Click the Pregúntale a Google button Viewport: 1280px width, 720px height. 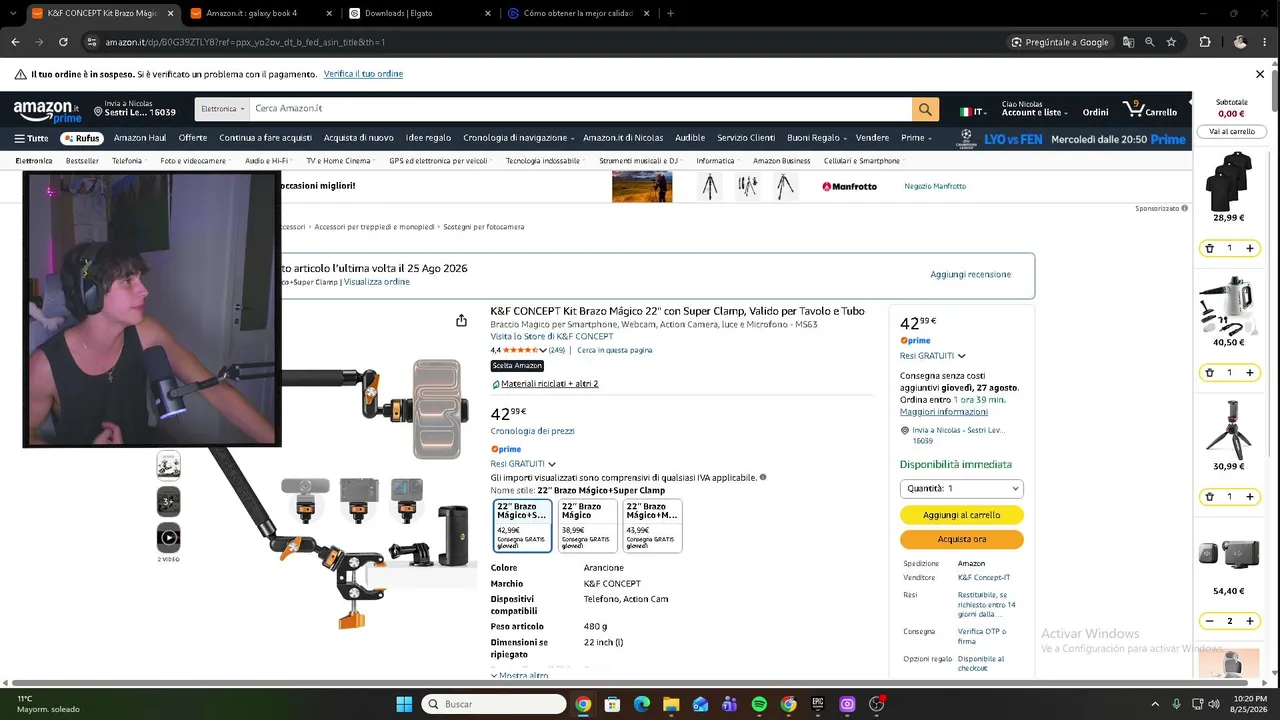click(1060, 42)
